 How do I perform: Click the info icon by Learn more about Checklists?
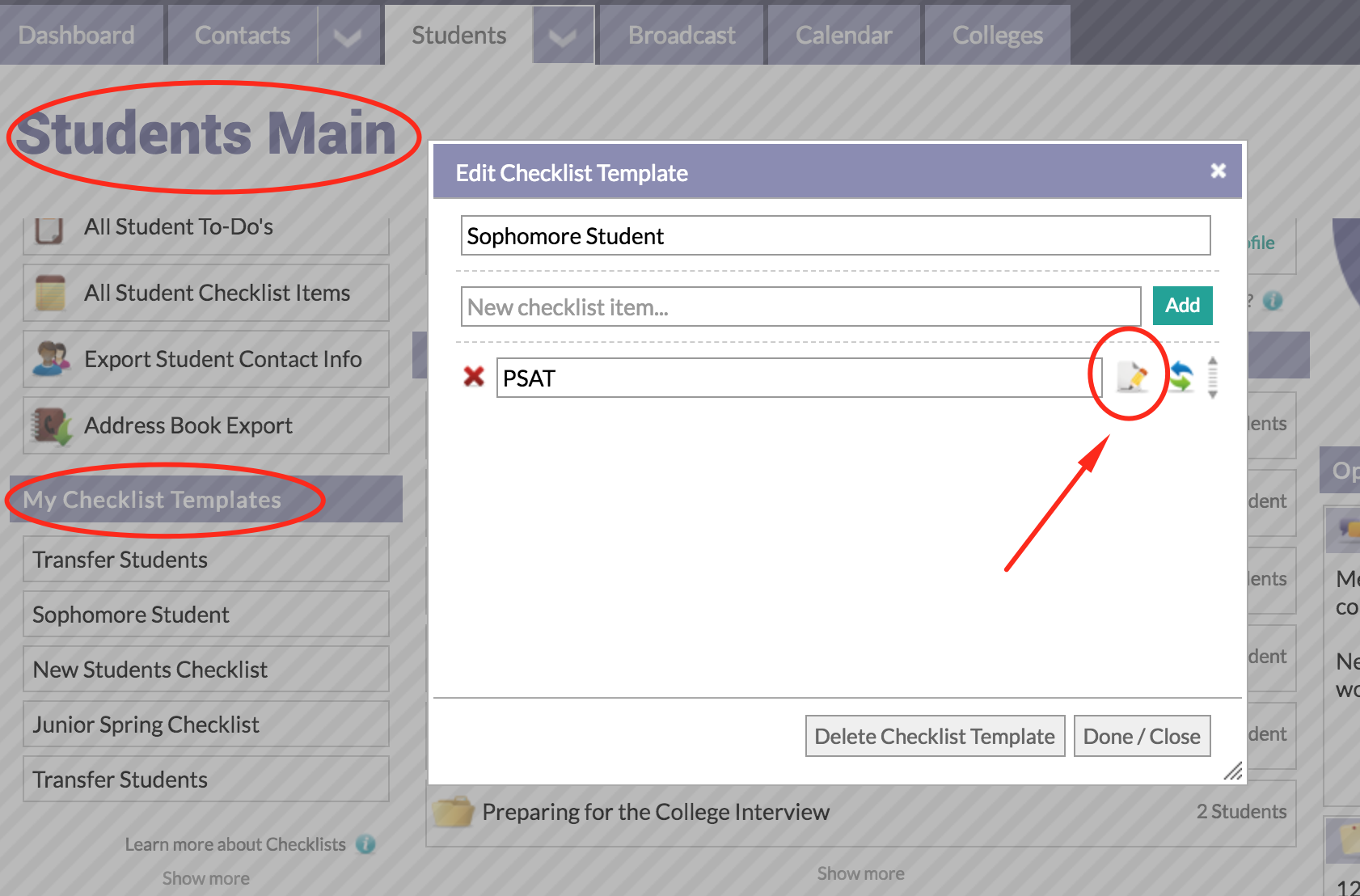366,844
